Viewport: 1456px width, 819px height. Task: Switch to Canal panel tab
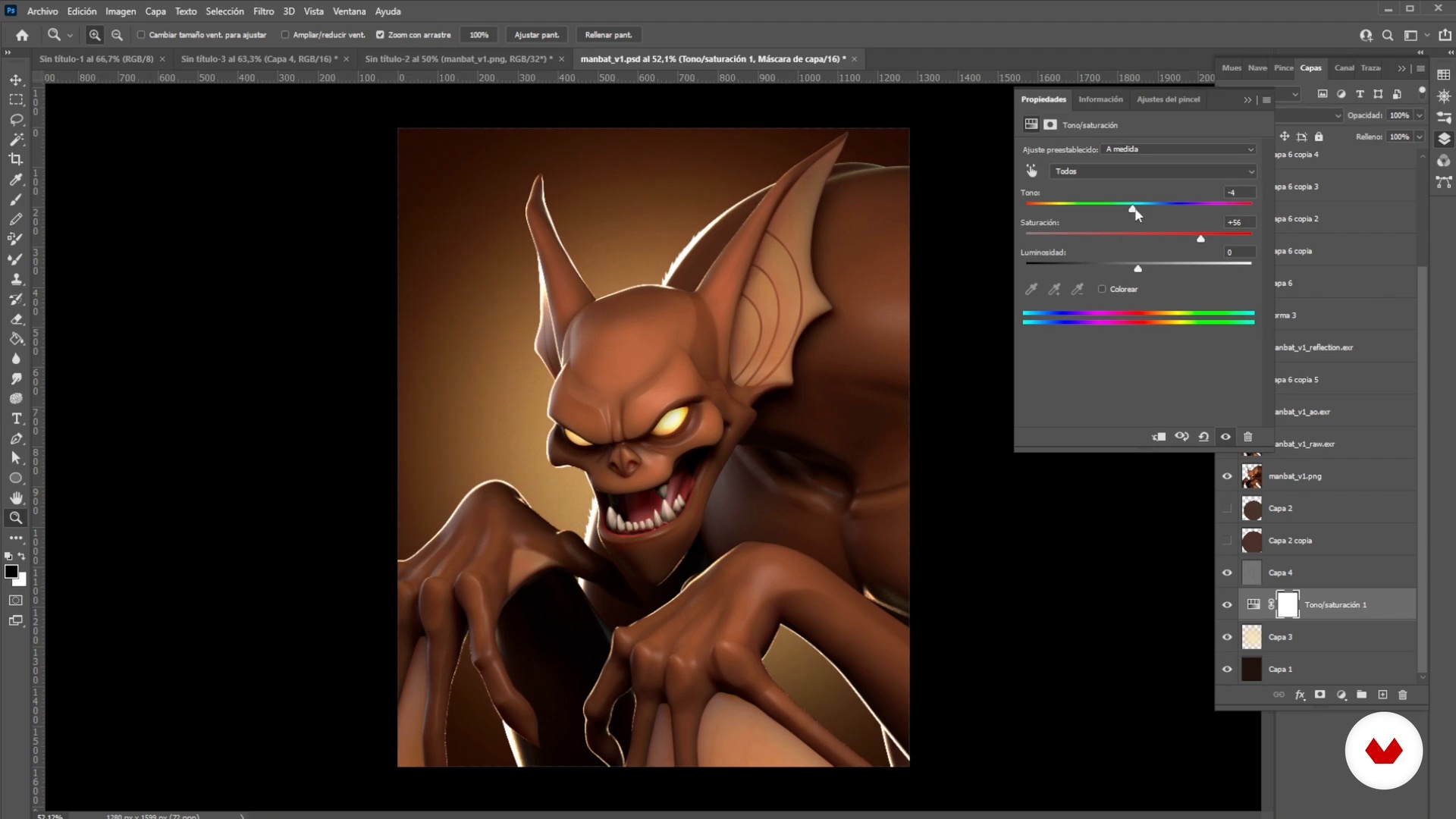[x=1344, y=68]
